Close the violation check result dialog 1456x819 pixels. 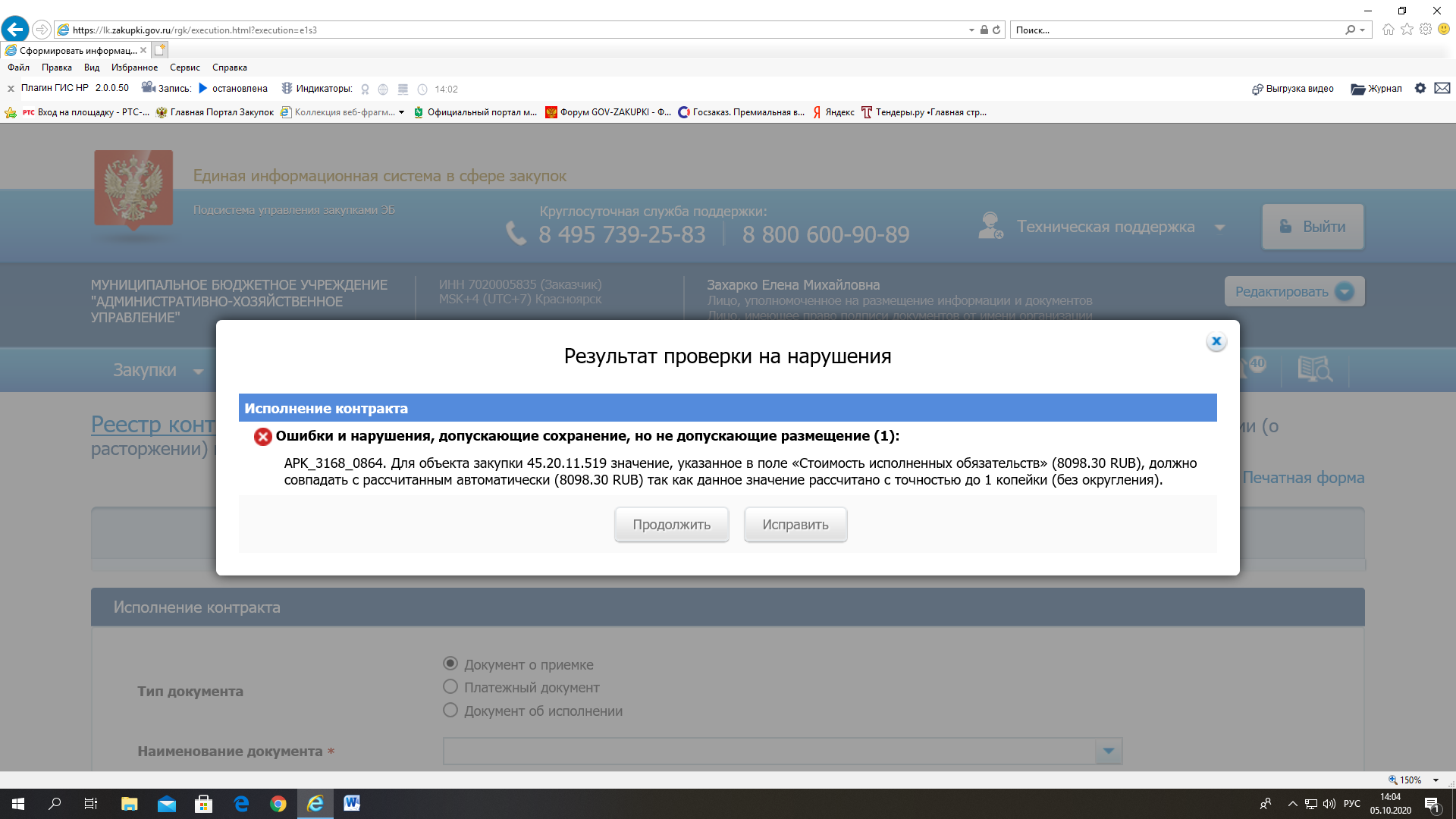click(1216, 341)
